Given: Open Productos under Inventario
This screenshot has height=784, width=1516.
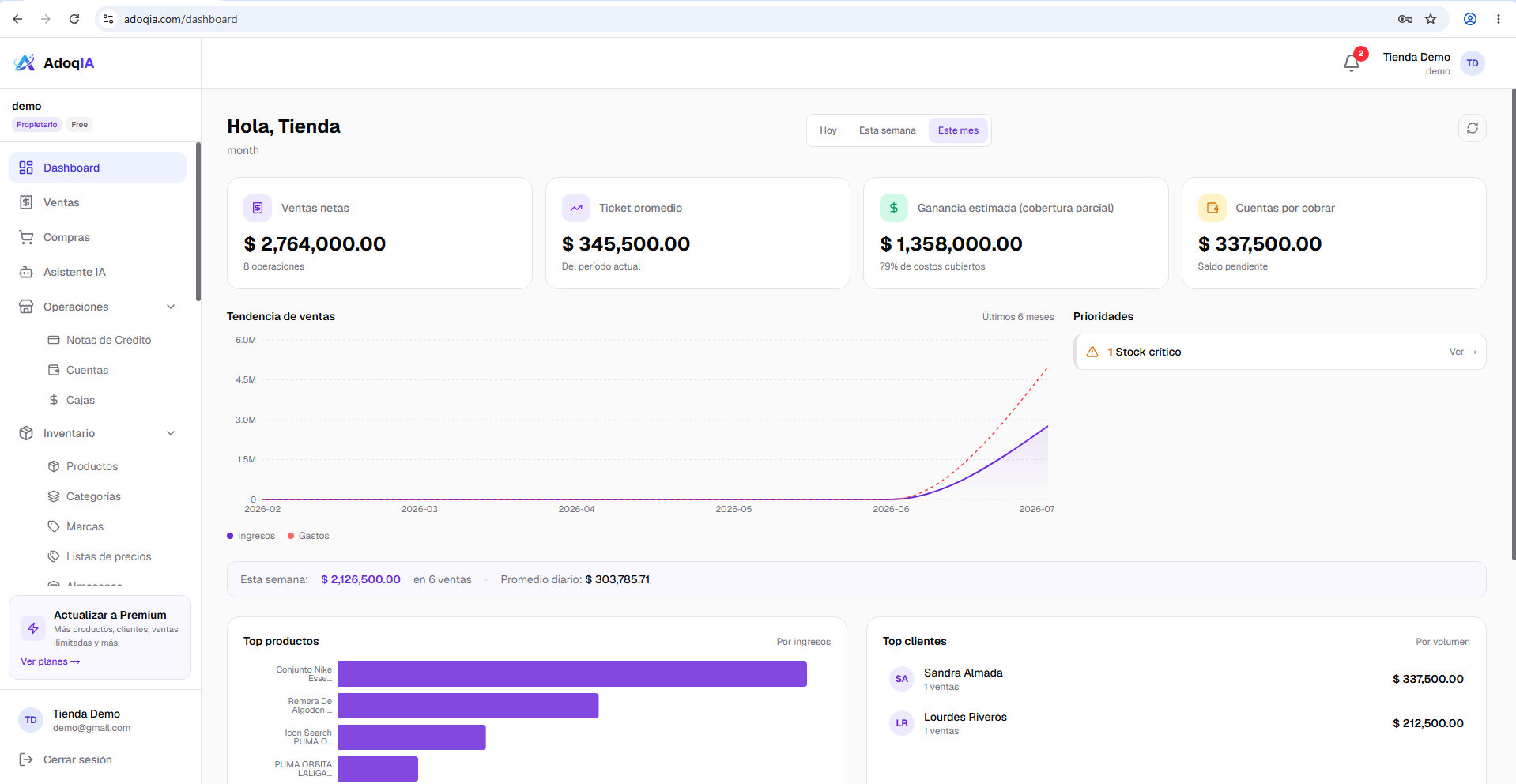Looking at the screenshot, I should click(x=111, y=466).
